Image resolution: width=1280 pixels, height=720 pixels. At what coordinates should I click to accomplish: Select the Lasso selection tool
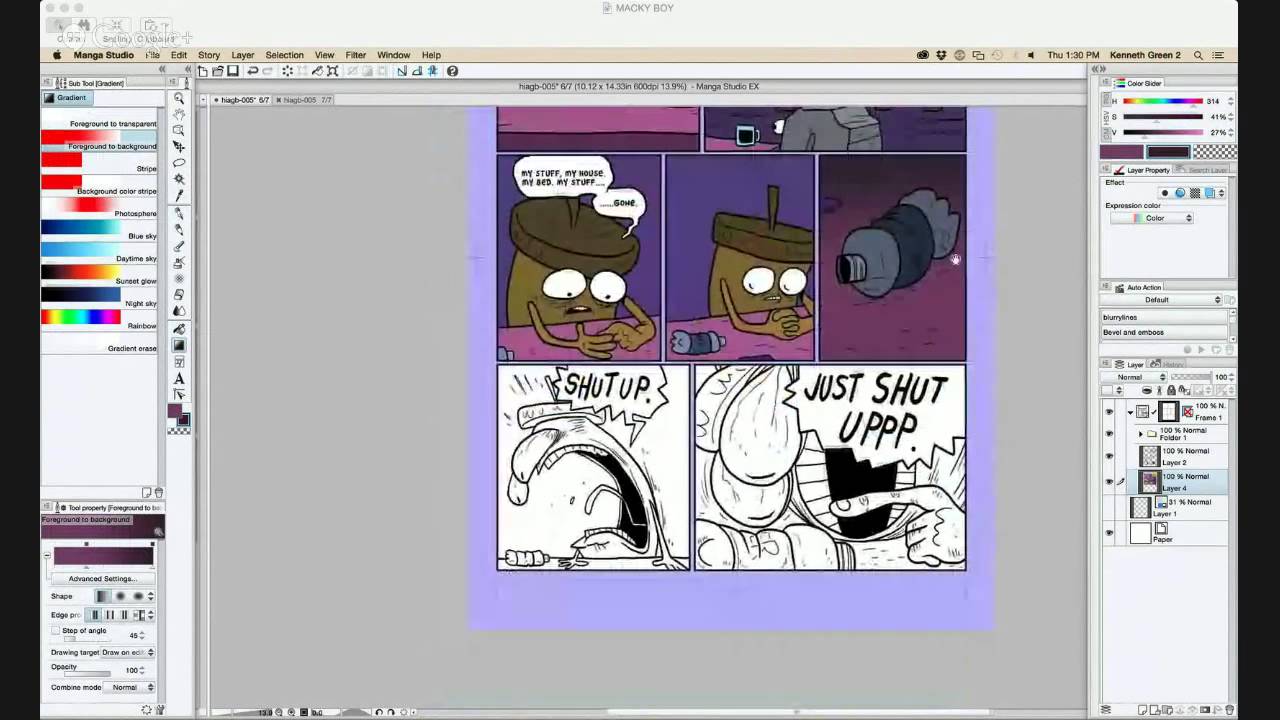(179, 162)
